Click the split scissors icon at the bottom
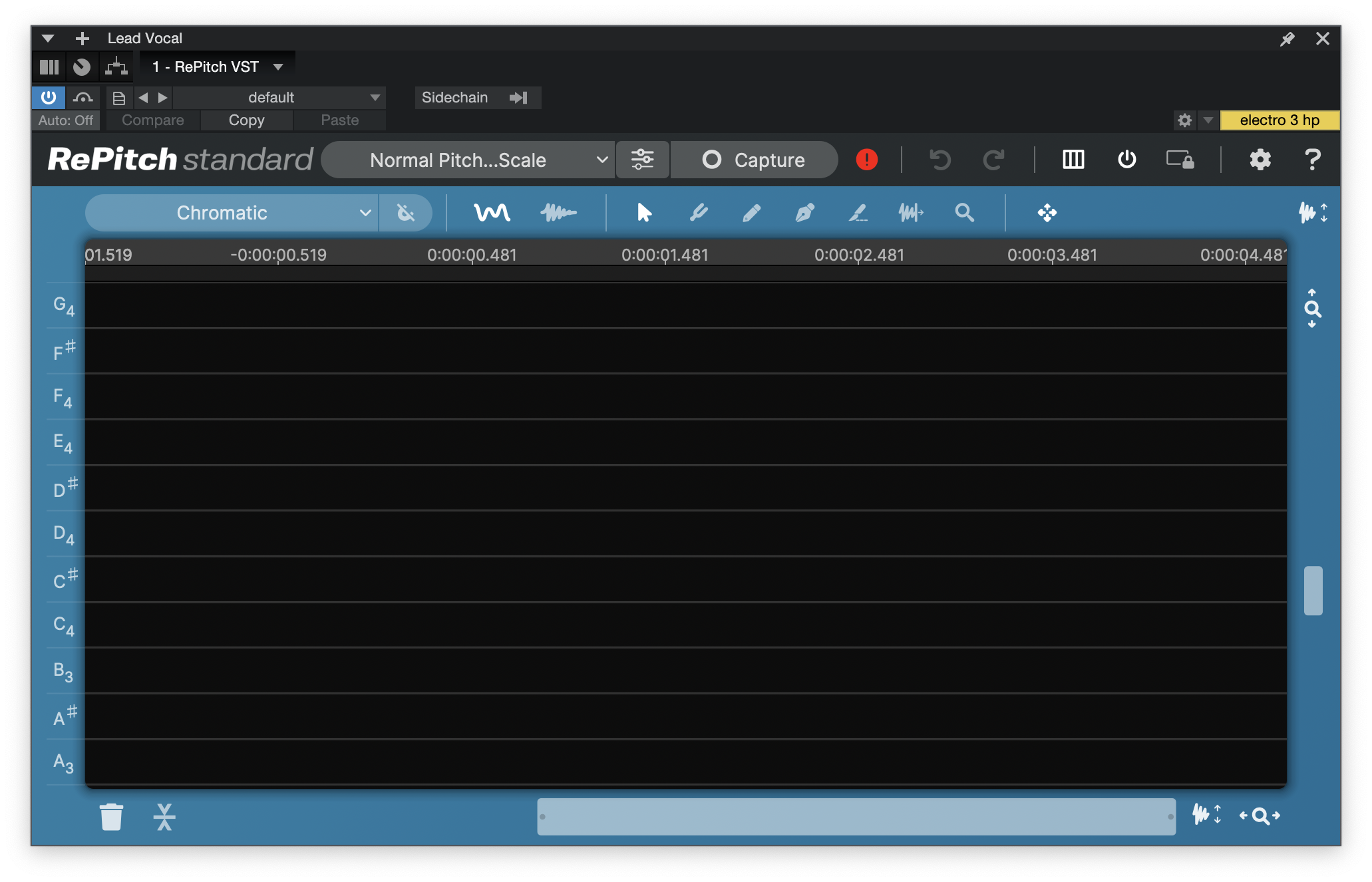 pos(164,817)
